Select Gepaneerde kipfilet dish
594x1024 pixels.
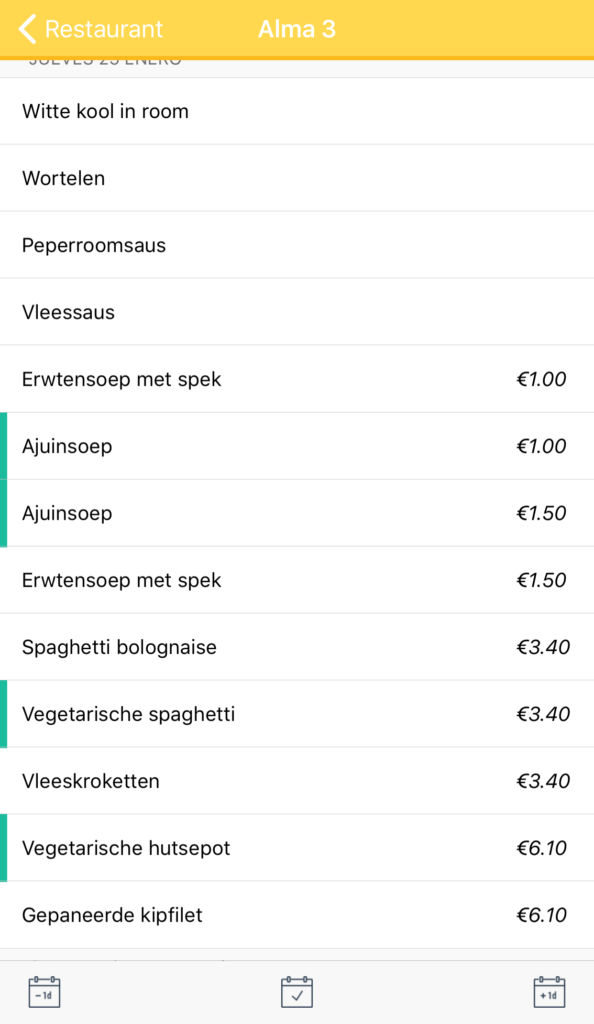297,915
